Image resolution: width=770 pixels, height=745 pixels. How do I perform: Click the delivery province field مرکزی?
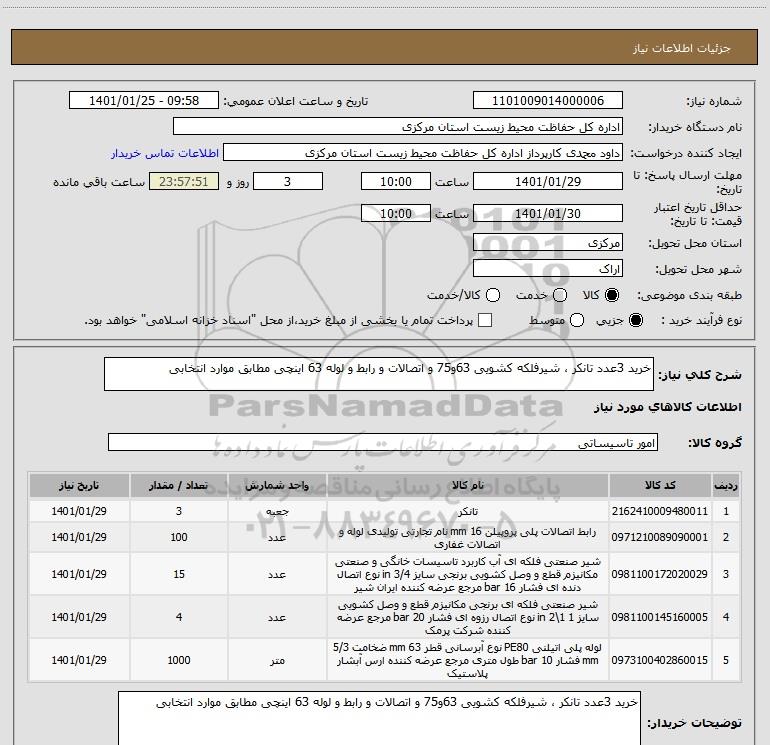[x=548, y=243]
